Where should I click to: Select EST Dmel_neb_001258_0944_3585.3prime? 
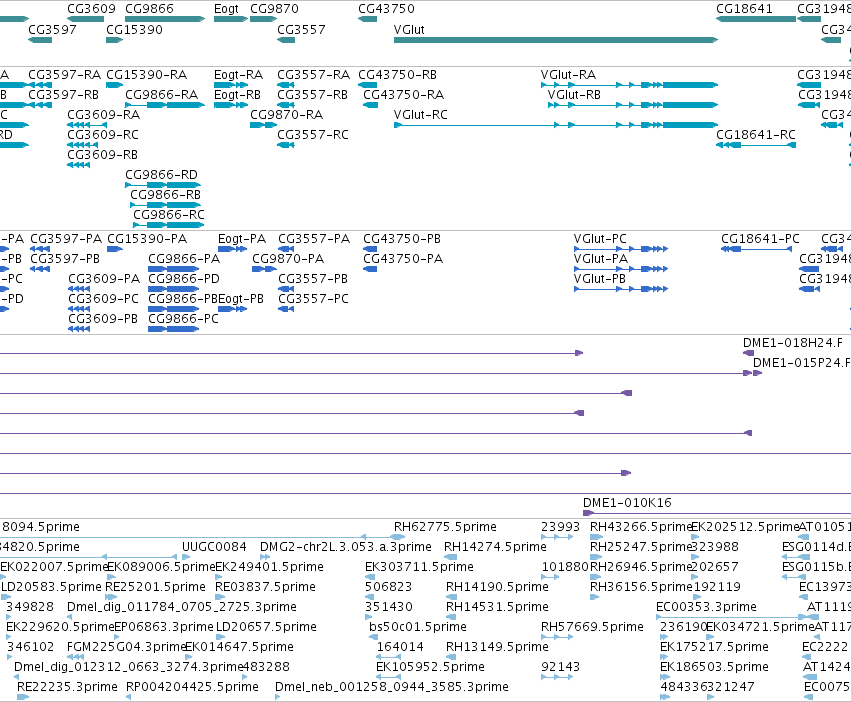coord(278,697)
